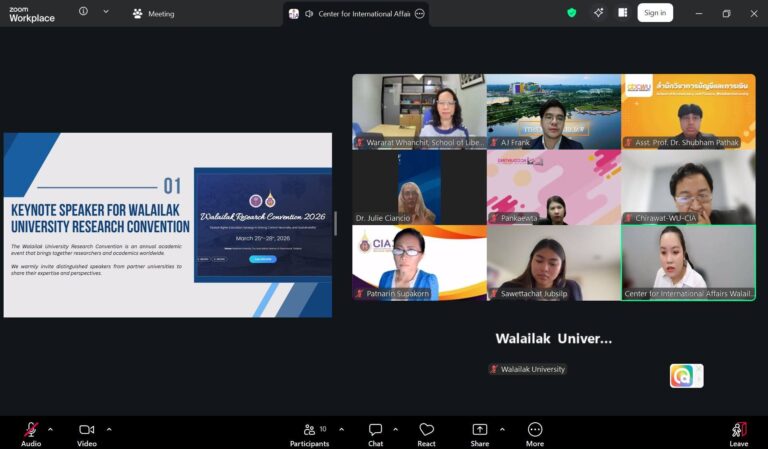Expand chat options caret
Viewport: 768px width, 449px height.
pyautogui.click(x=395, y=429)
